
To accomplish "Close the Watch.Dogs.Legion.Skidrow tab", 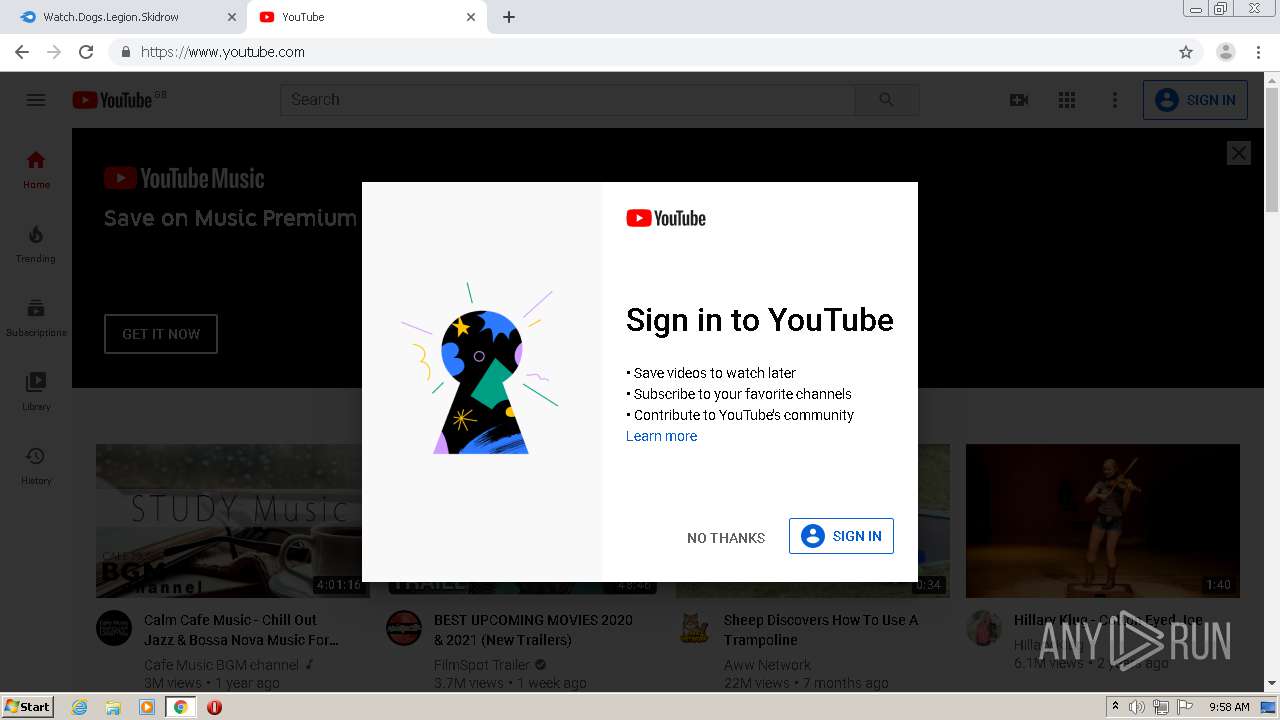I will (231, 17).
